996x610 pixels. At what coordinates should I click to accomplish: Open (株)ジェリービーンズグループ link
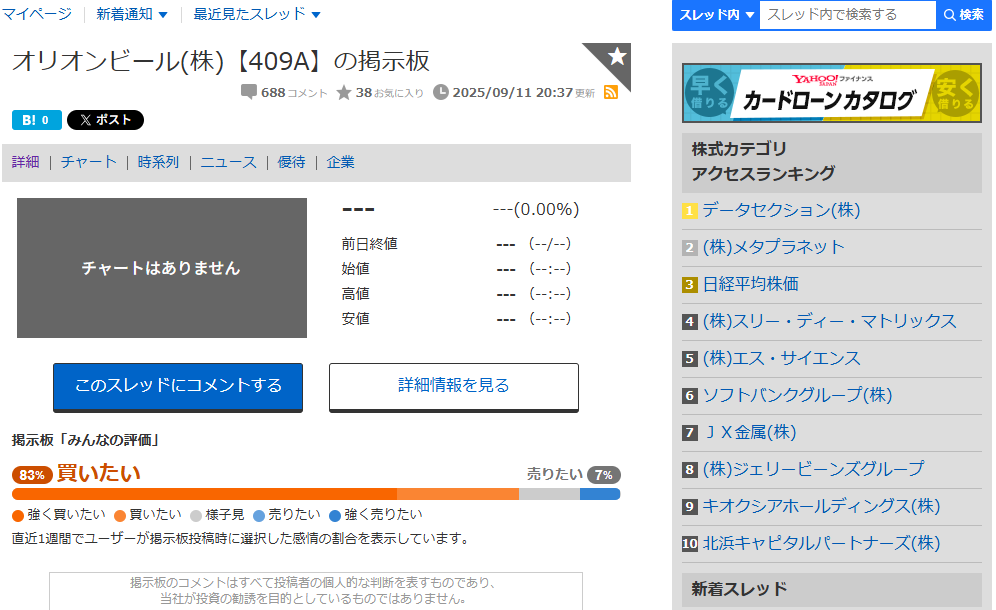814,469
